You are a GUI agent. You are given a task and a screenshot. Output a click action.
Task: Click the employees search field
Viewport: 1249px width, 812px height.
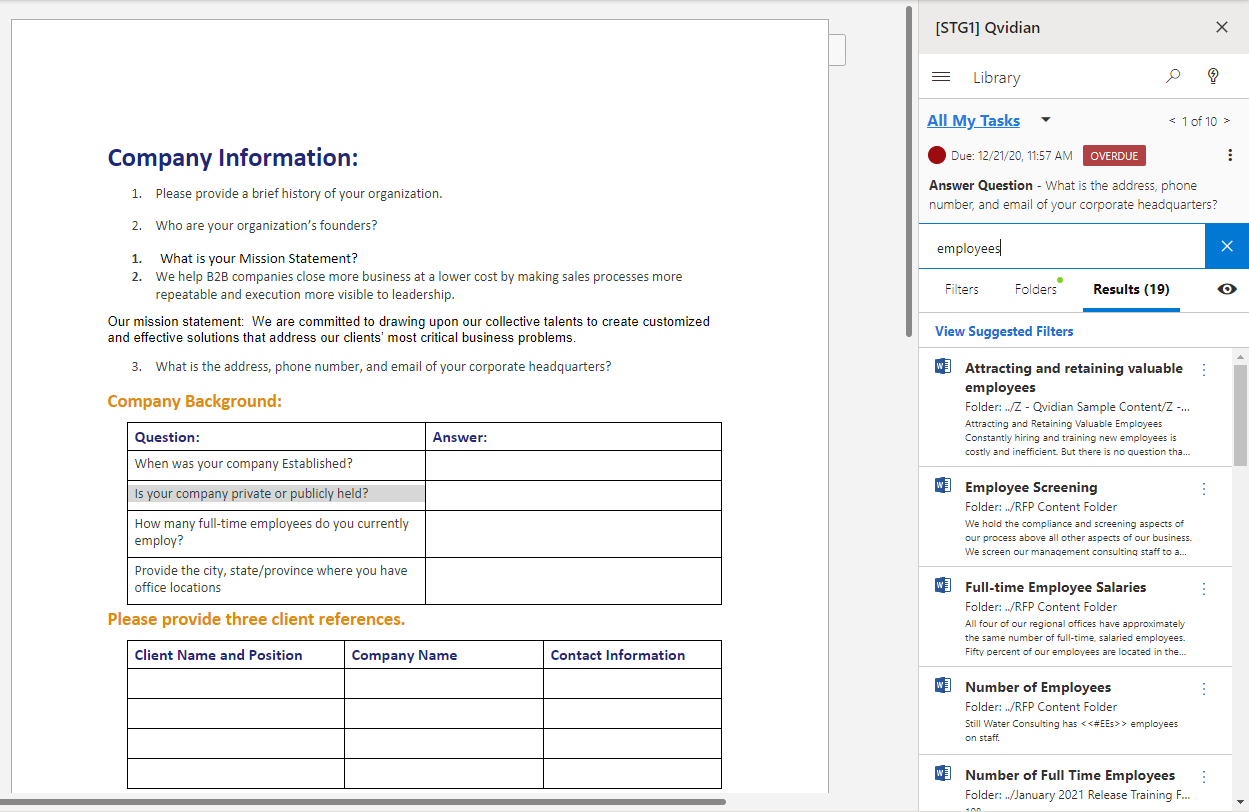(x=1062, y=247)
